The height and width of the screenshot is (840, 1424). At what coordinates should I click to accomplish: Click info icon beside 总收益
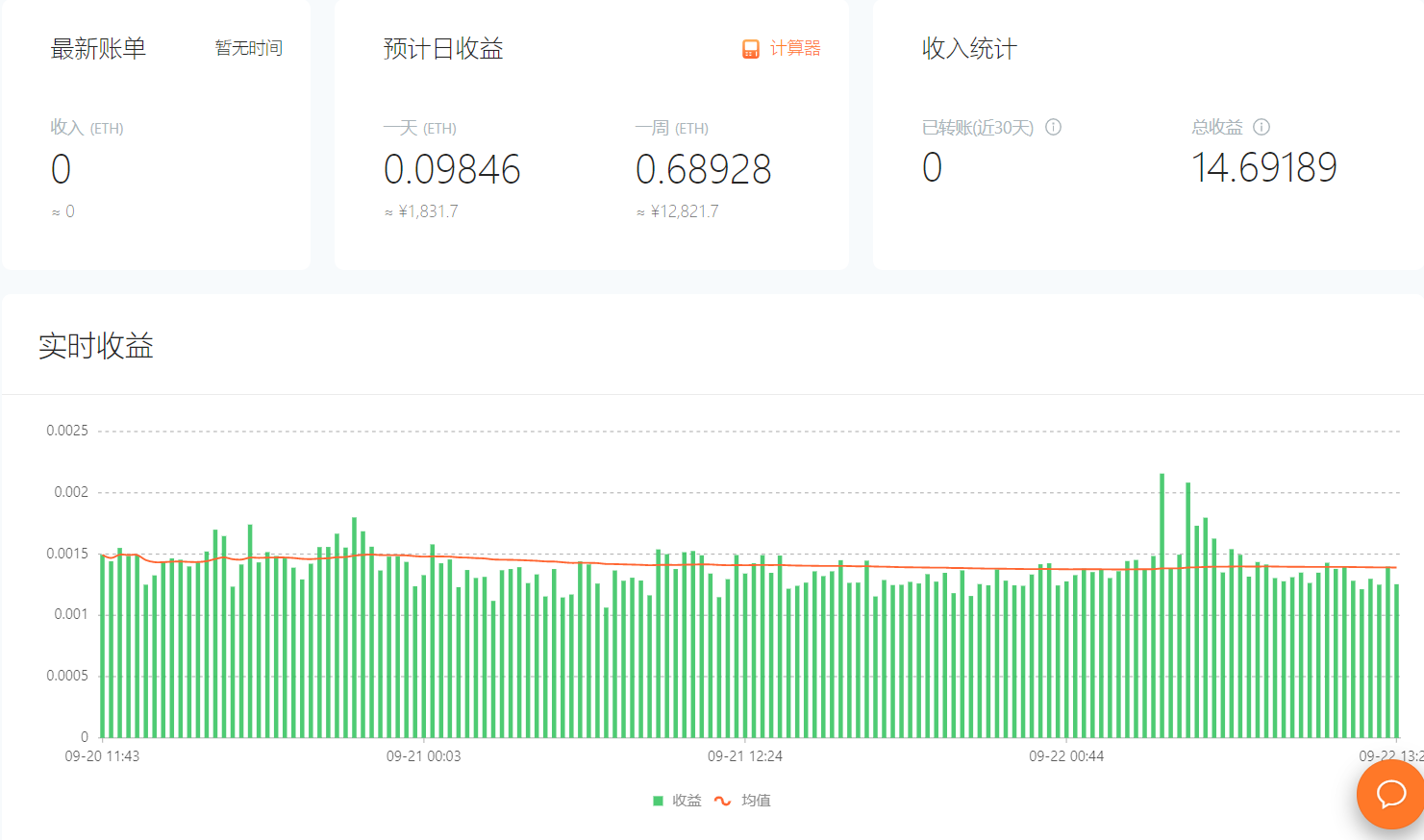[x=1262, y=127]
